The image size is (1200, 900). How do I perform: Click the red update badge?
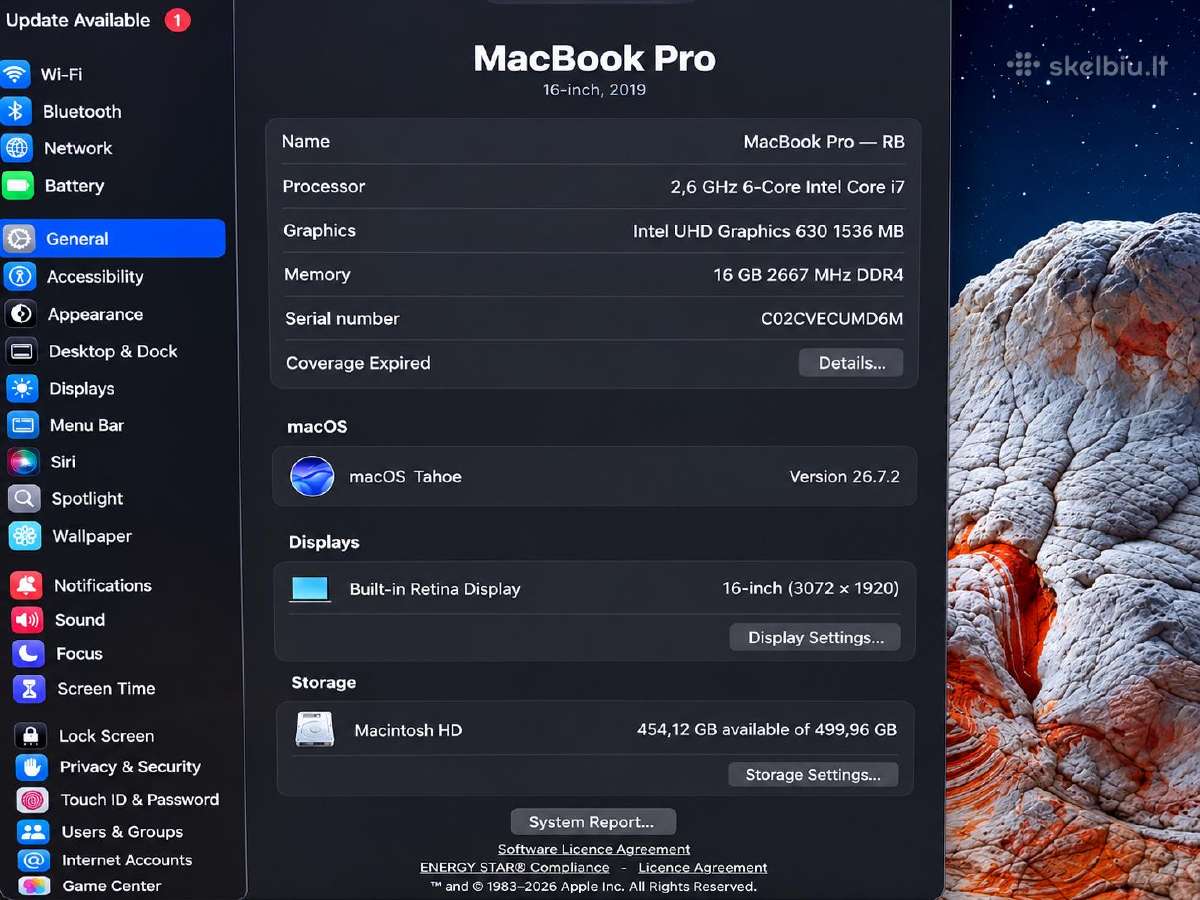177,20
